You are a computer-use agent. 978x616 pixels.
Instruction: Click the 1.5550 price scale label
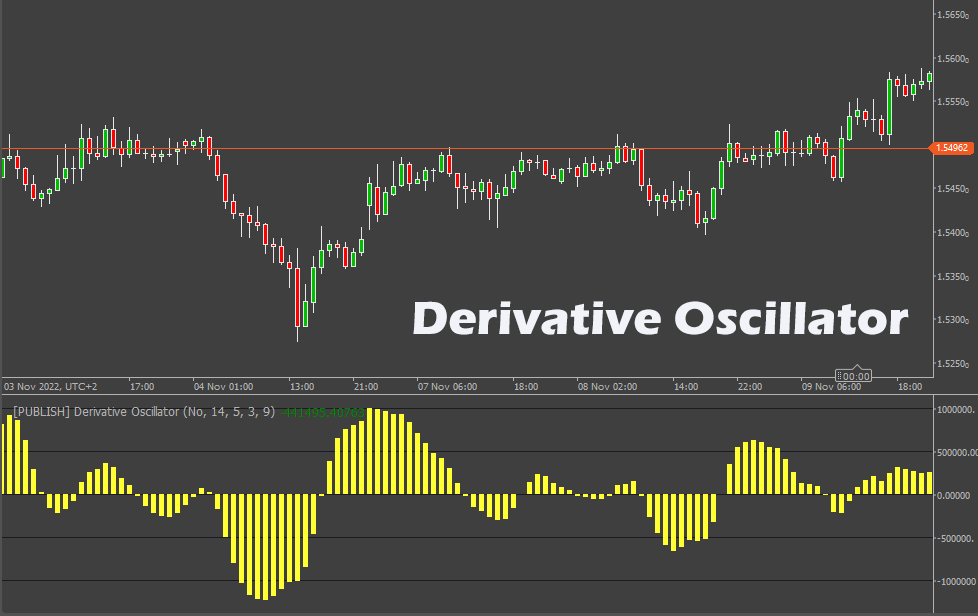pyautogui.click(x=953, y=102)
